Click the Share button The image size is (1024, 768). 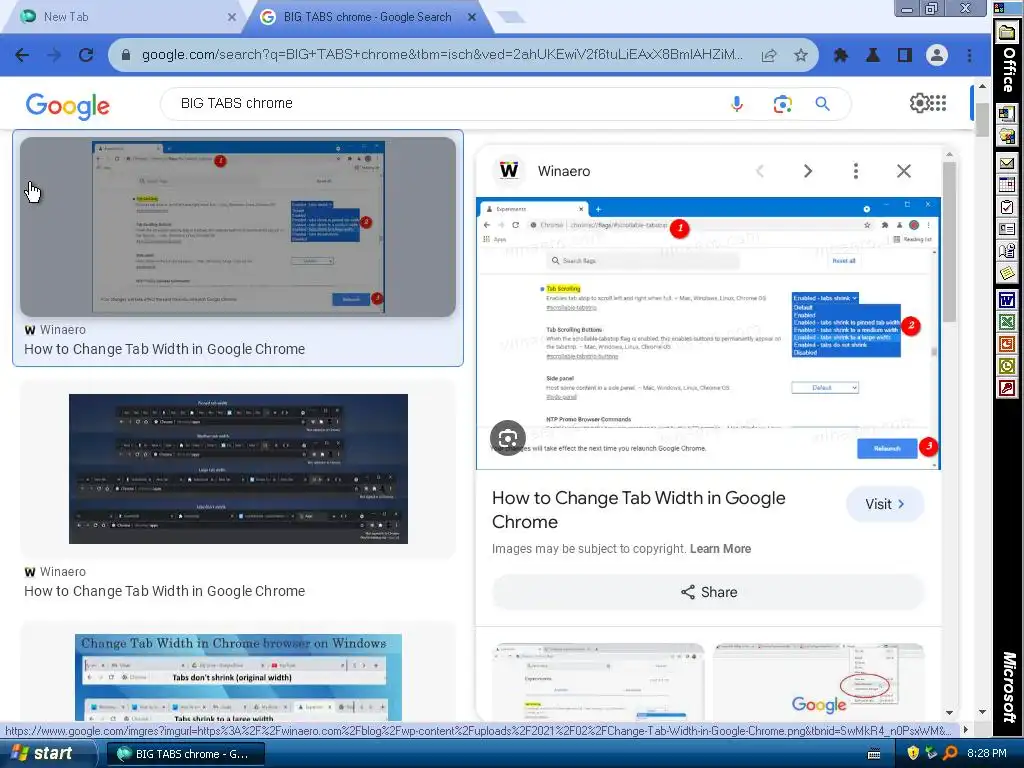(709, 592)
